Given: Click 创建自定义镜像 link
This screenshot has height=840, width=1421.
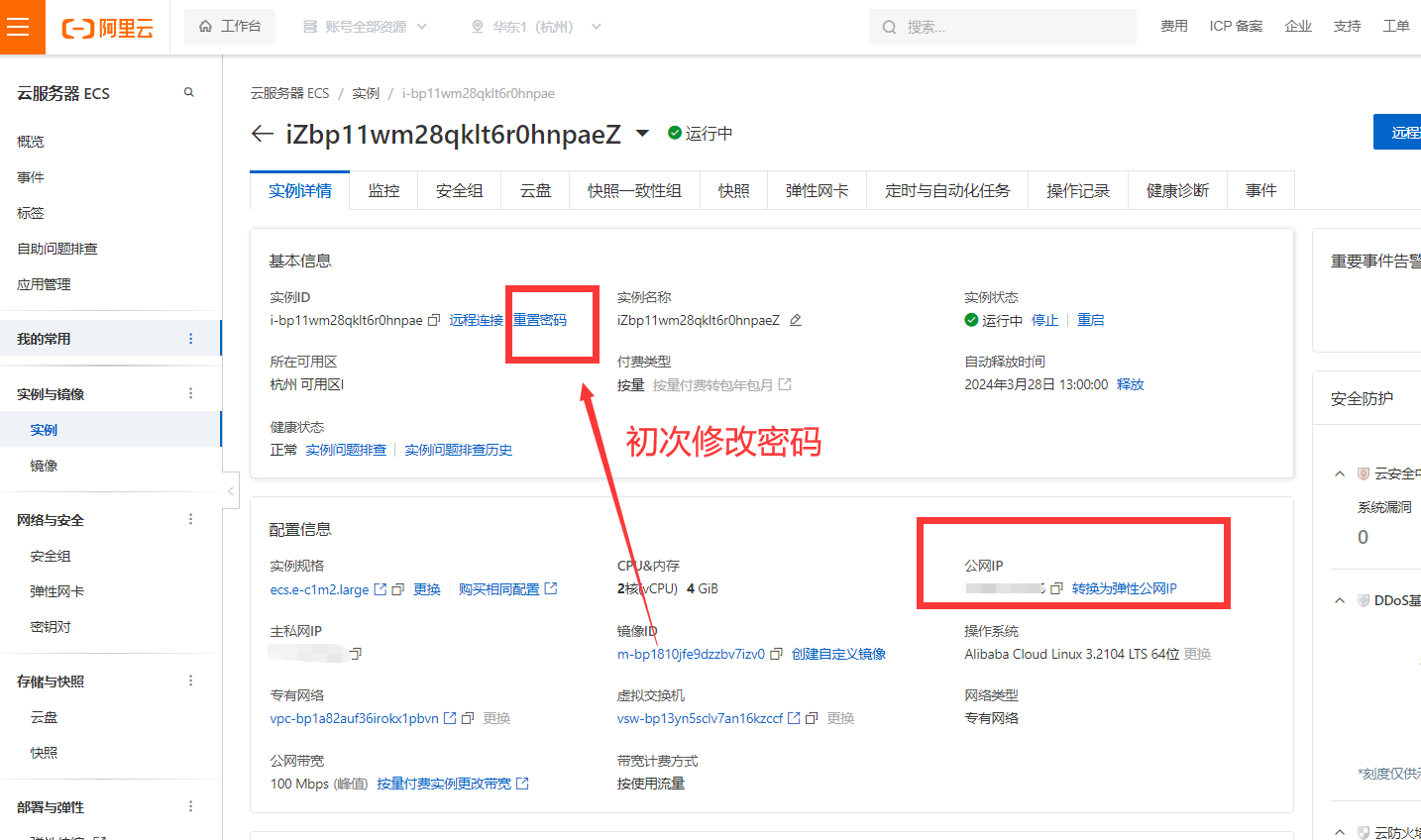Looking at the screenshot, I should pyautogui.click(x=839, y=654).
